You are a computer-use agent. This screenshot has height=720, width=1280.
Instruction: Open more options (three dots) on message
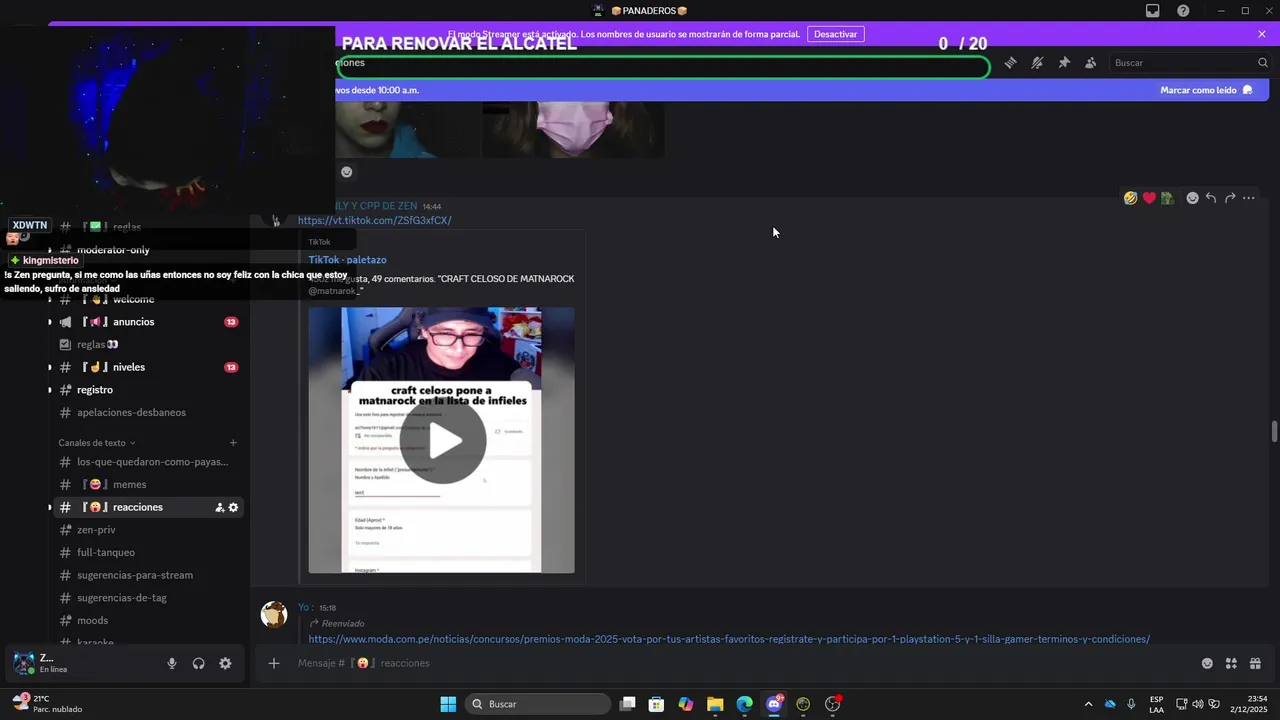(1249, 198)
